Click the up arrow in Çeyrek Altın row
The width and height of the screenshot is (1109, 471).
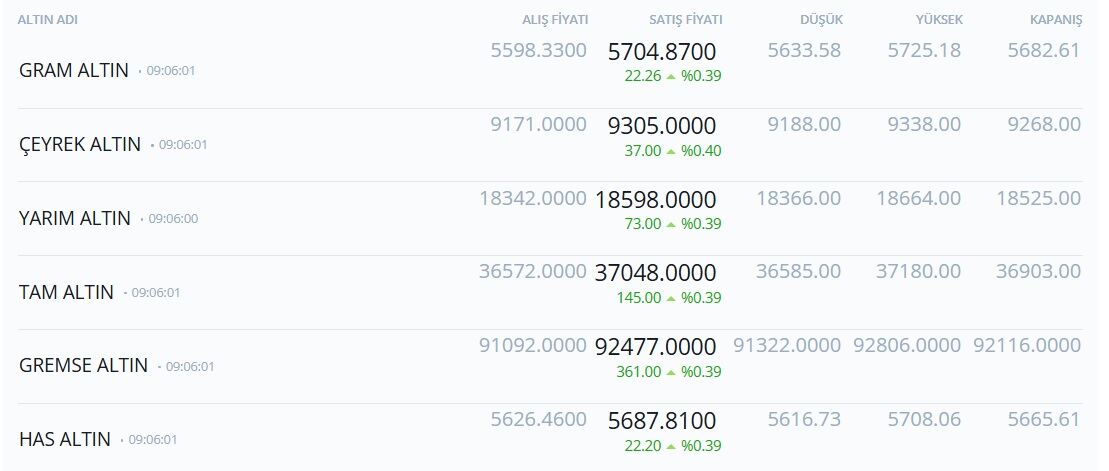671,151
